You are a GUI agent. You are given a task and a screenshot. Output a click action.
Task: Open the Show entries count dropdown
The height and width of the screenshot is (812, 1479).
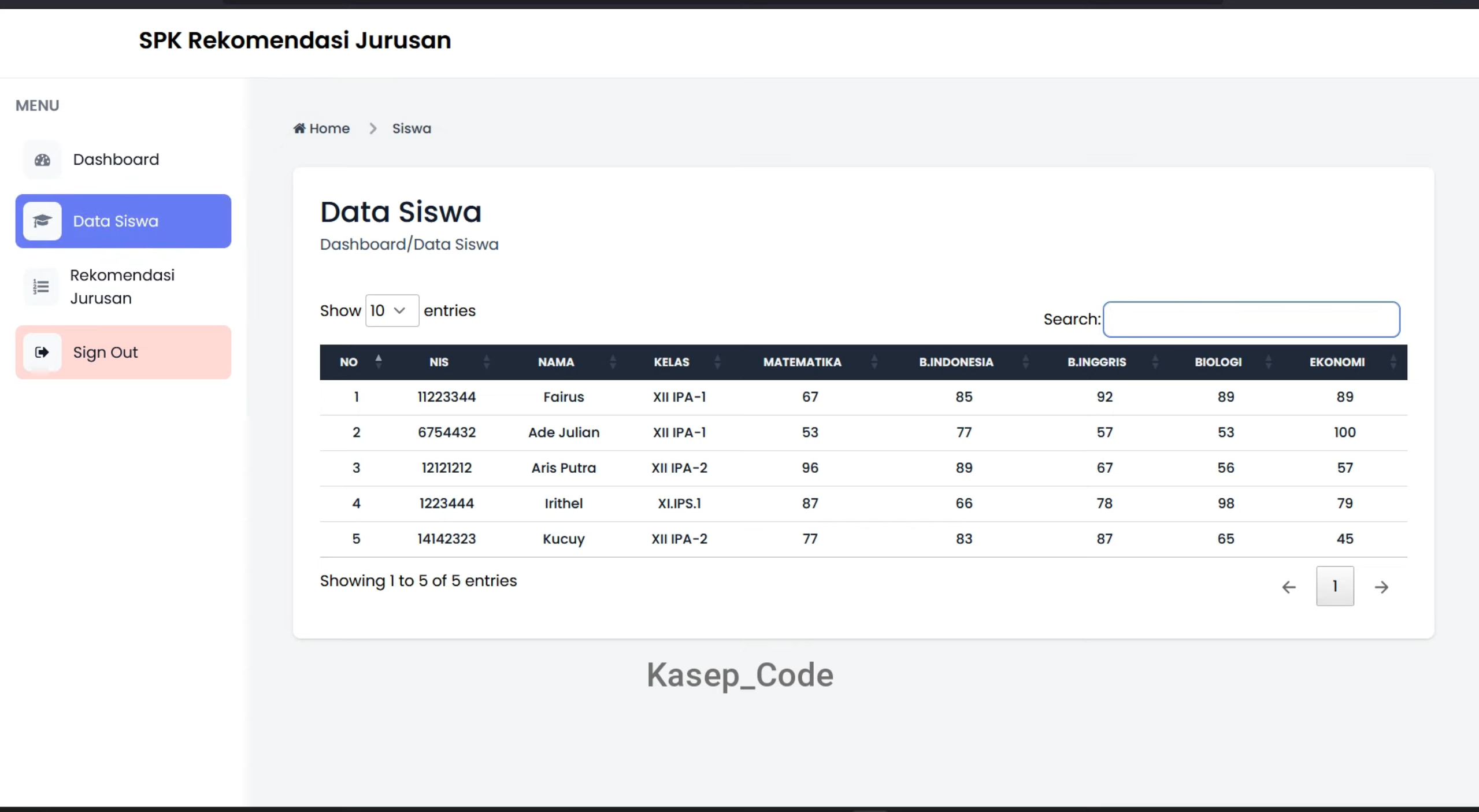[392, 311]
